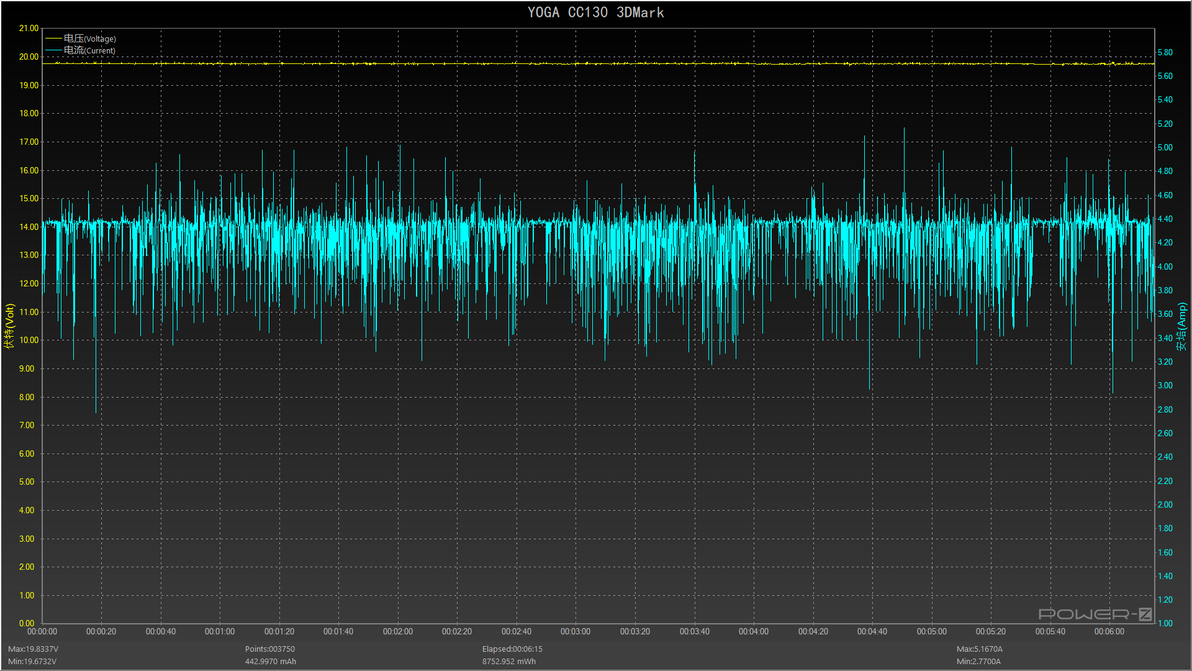Click the 1.20 Amp axis label
Screen dimensions: 1192x671
pyautogui.click(x=1165, y=600)
